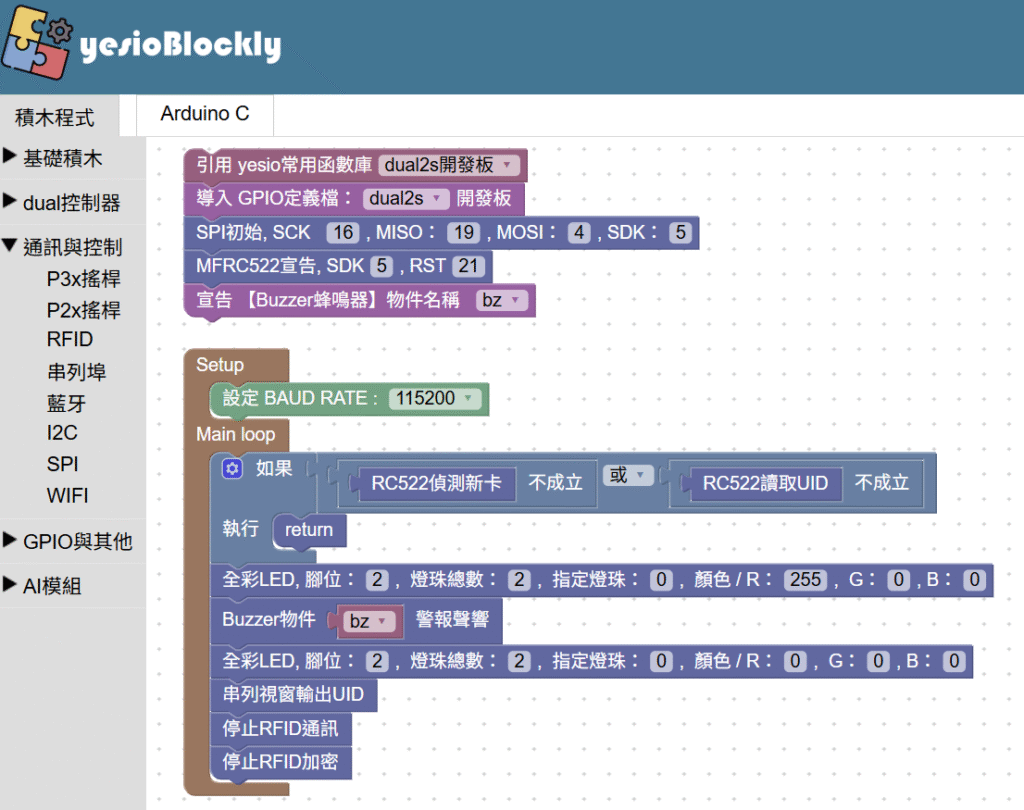Select the P2x搖桿 toolbox item
This screenshot has height=810, width=1024.
84,310
